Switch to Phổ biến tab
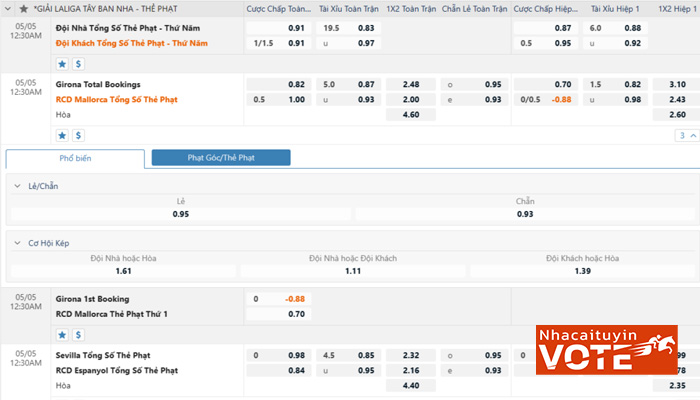700x400 pixels. (x=75, y=158)
